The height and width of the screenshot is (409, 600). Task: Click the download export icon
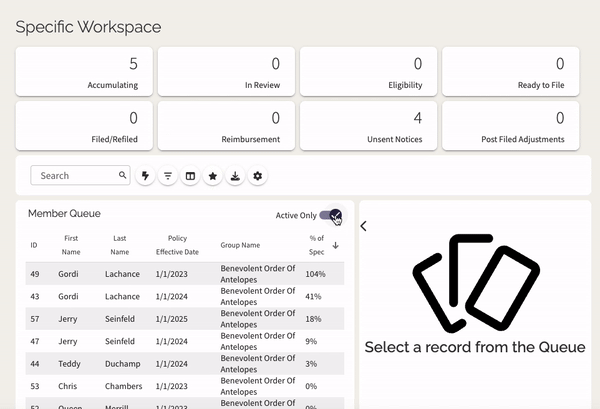tap(235, 176)
